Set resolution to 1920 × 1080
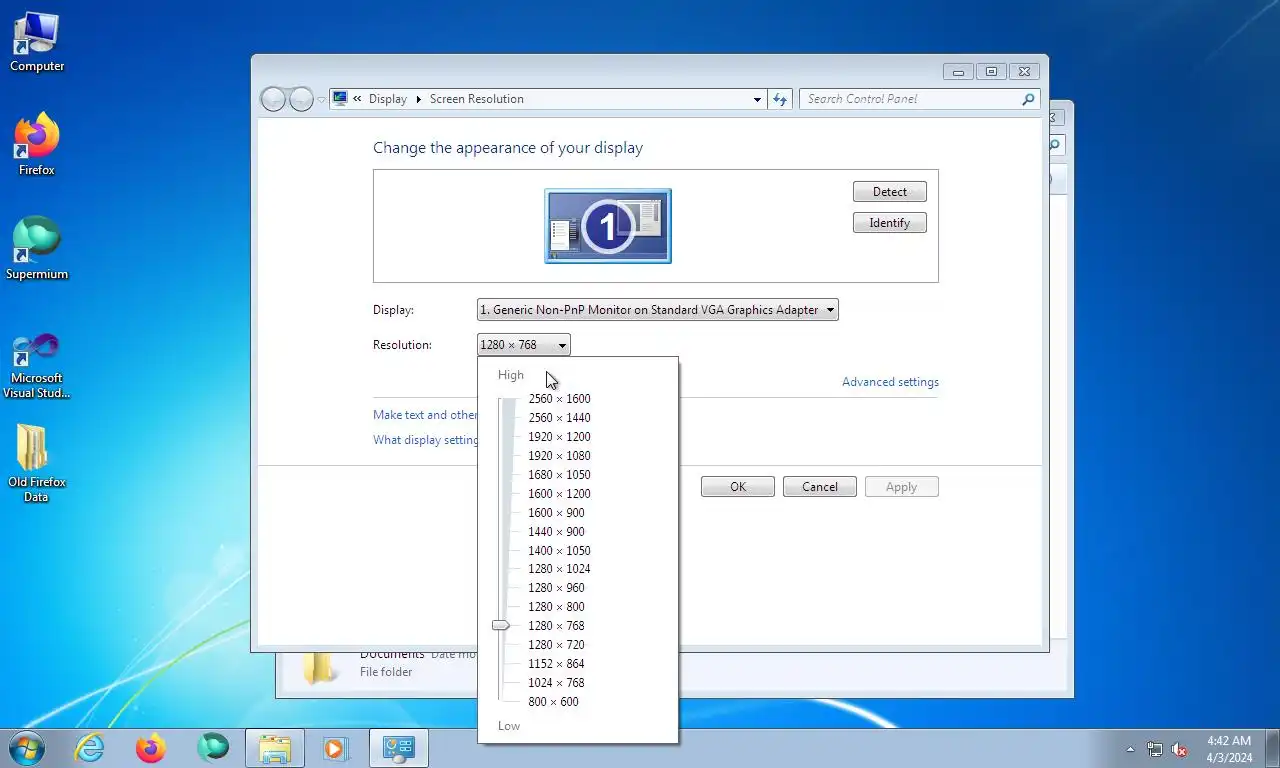1280x768 pixels. 559,456
